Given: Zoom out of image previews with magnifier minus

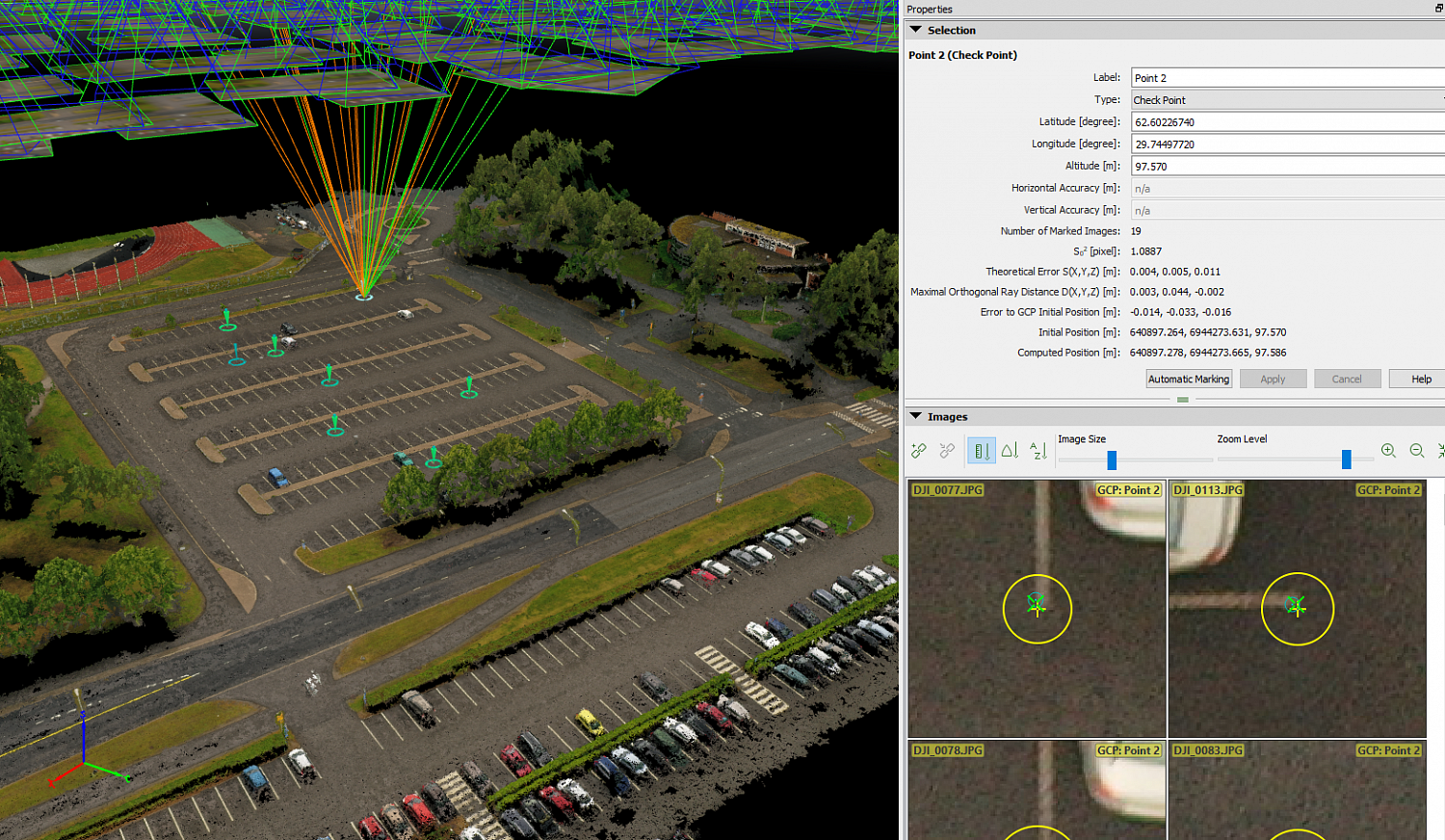Looking at the screenshot, I should [x=1416, y=450].
